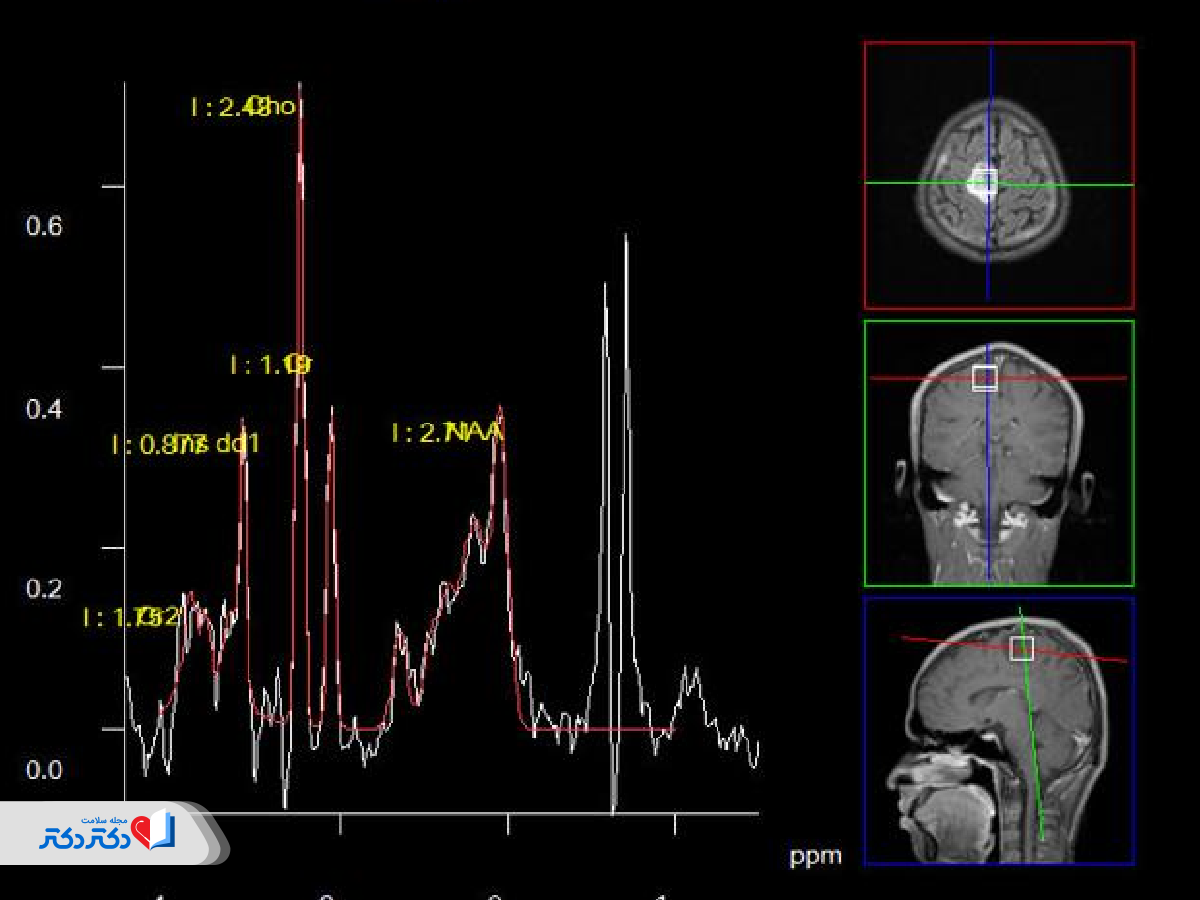Click the voxel box on axial image
Image resolution: width=1200 pixels, height=900 pixels.
pos(985,181)
